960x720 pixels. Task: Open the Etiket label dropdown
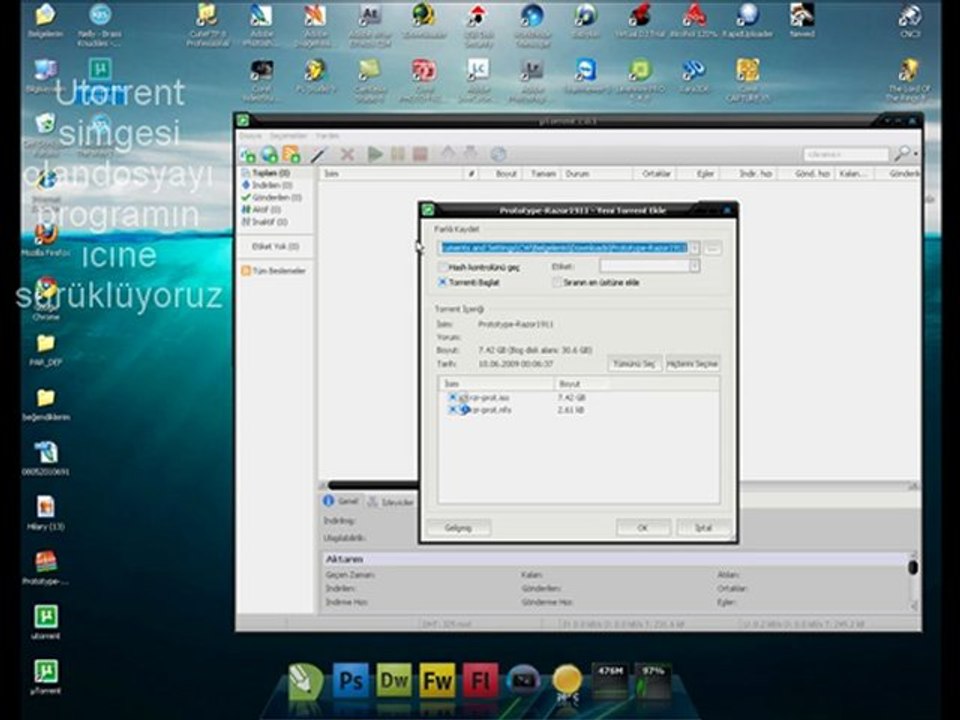[x=694, y=266]
